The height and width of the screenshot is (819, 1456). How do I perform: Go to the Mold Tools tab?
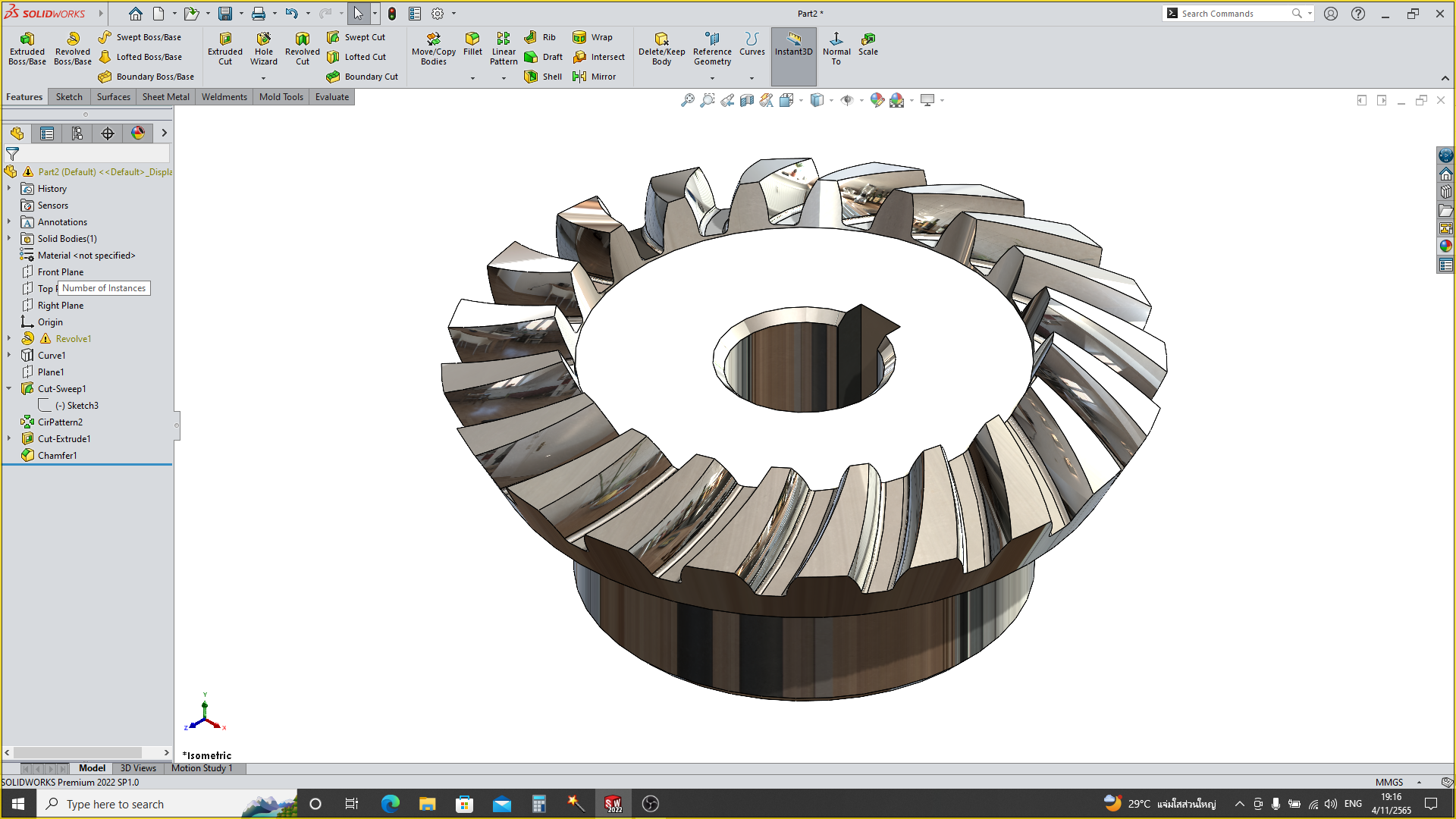pos(281,97)
